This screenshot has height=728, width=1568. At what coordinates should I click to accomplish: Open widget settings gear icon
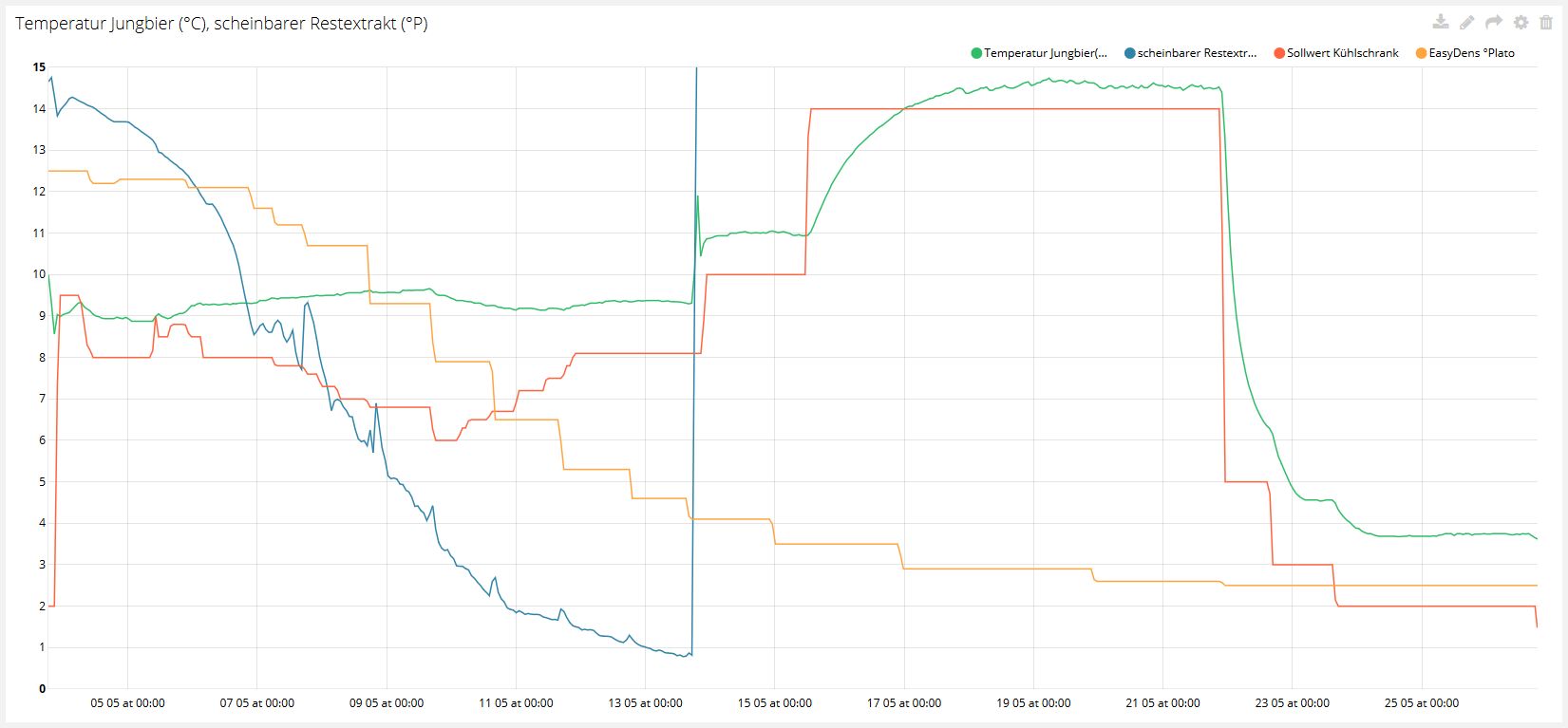[x=1521, y=23]
